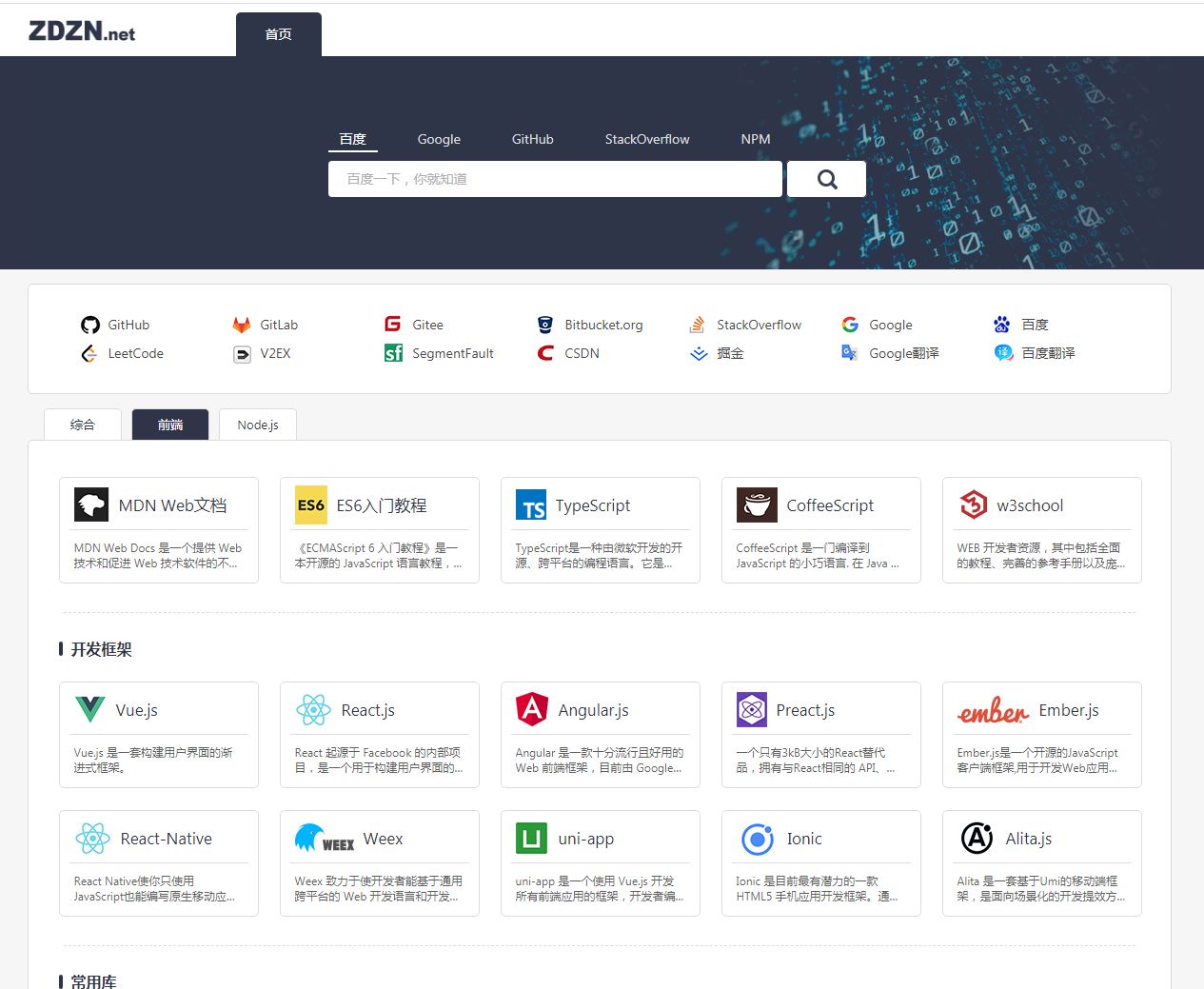Screen dimensions: 1204x989
Task: Open the Bitbucket.org text link
Action: coord(603,325)
